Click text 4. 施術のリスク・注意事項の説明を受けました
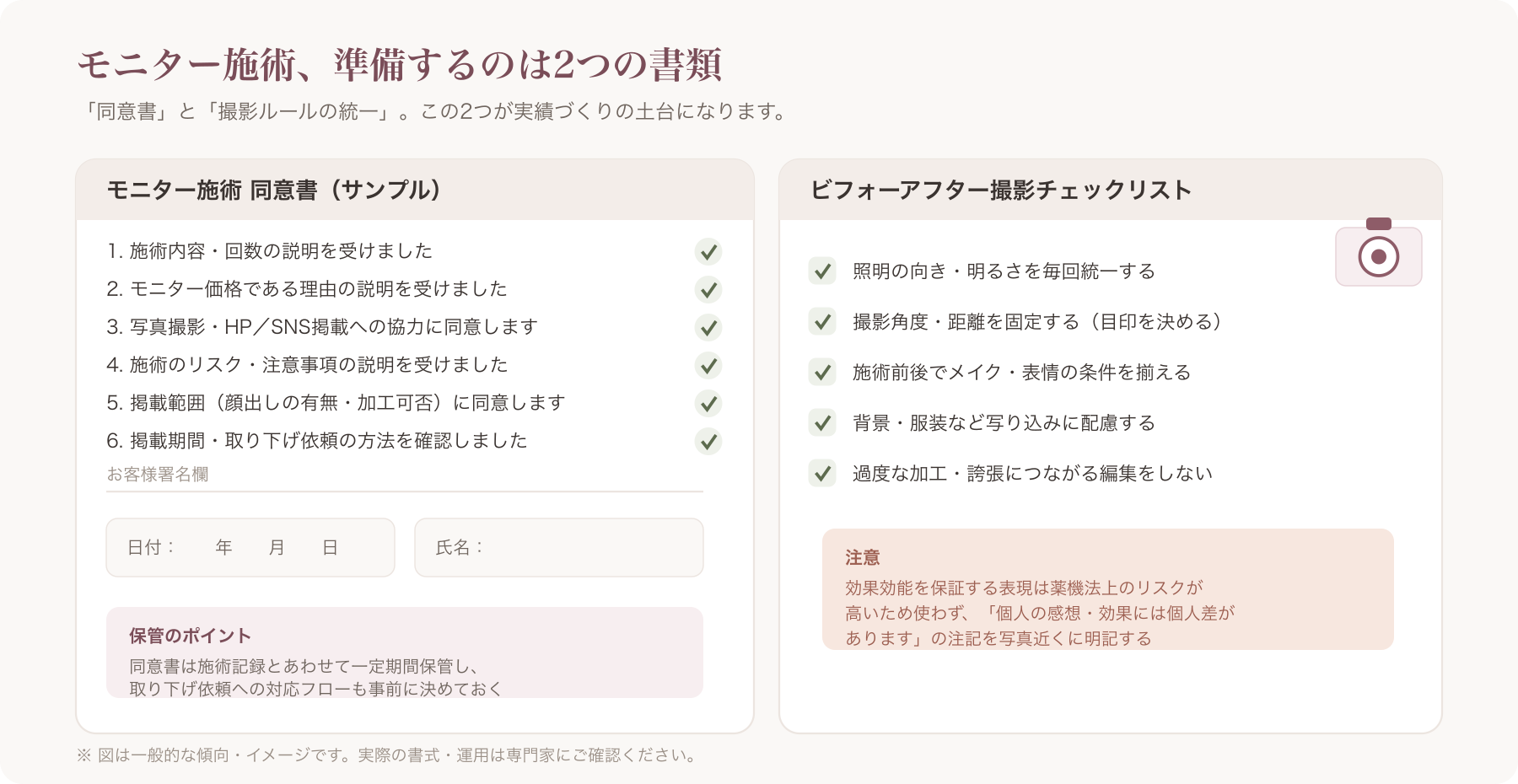The image size is (1518, 784). pos(307,364)
